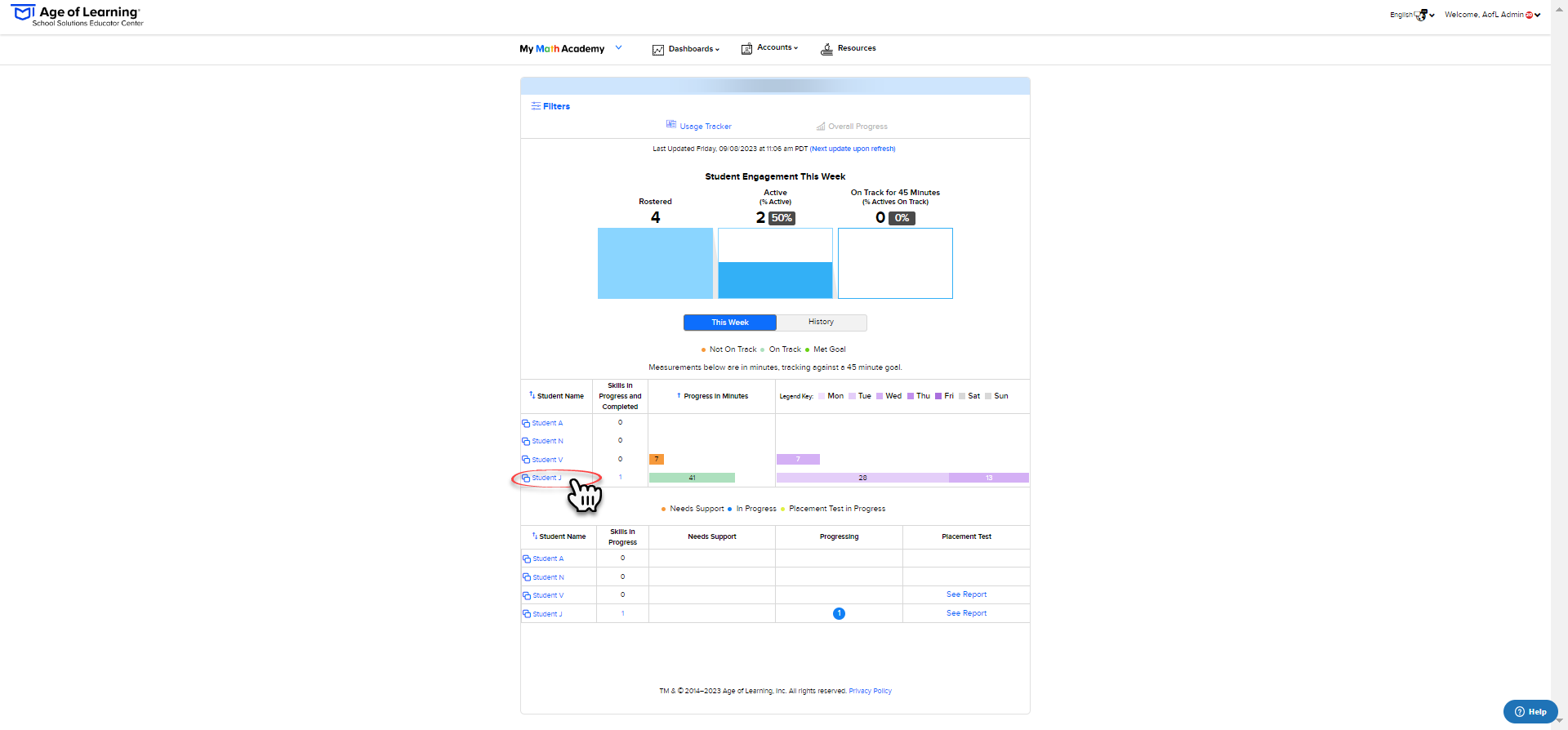The image size is (1568, 730).
Task: Click the purple 7-minute daily bar for Student V
Action: point(798,459)
